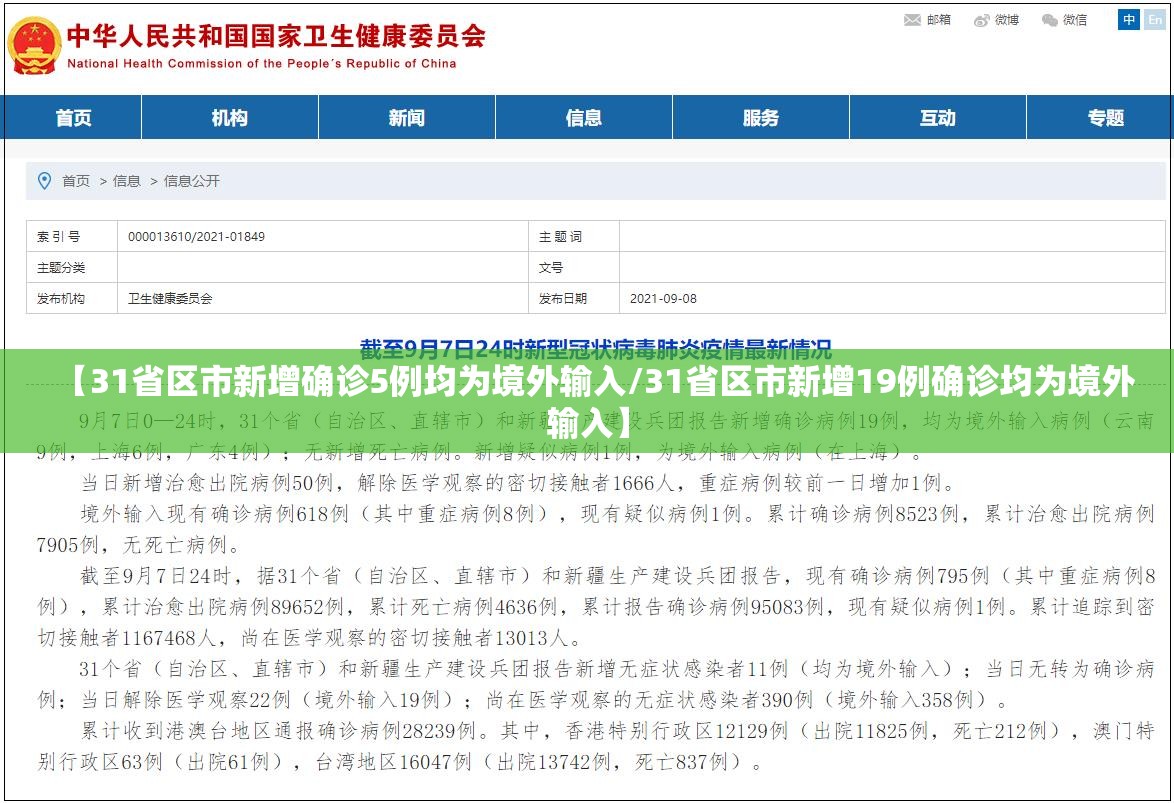Open the 机构 navigation menu

230,118
